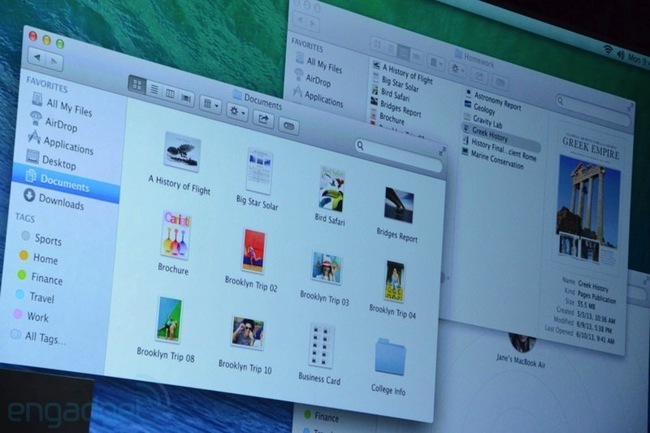Click the Wi-Fi icon in menu bar
650x433 pixels.
(x=608, y=50)
